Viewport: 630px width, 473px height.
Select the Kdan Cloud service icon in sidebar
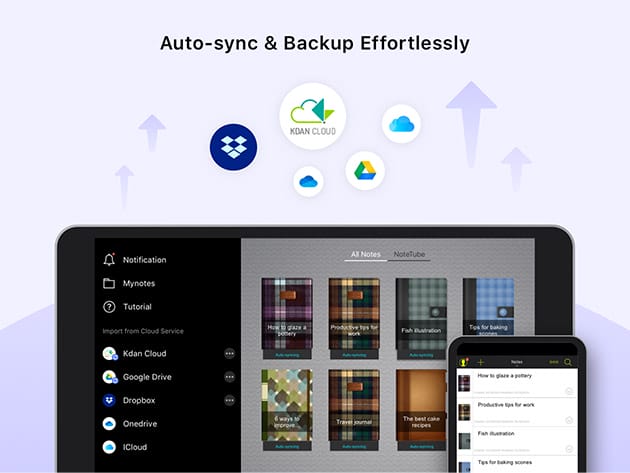[109, 354]
